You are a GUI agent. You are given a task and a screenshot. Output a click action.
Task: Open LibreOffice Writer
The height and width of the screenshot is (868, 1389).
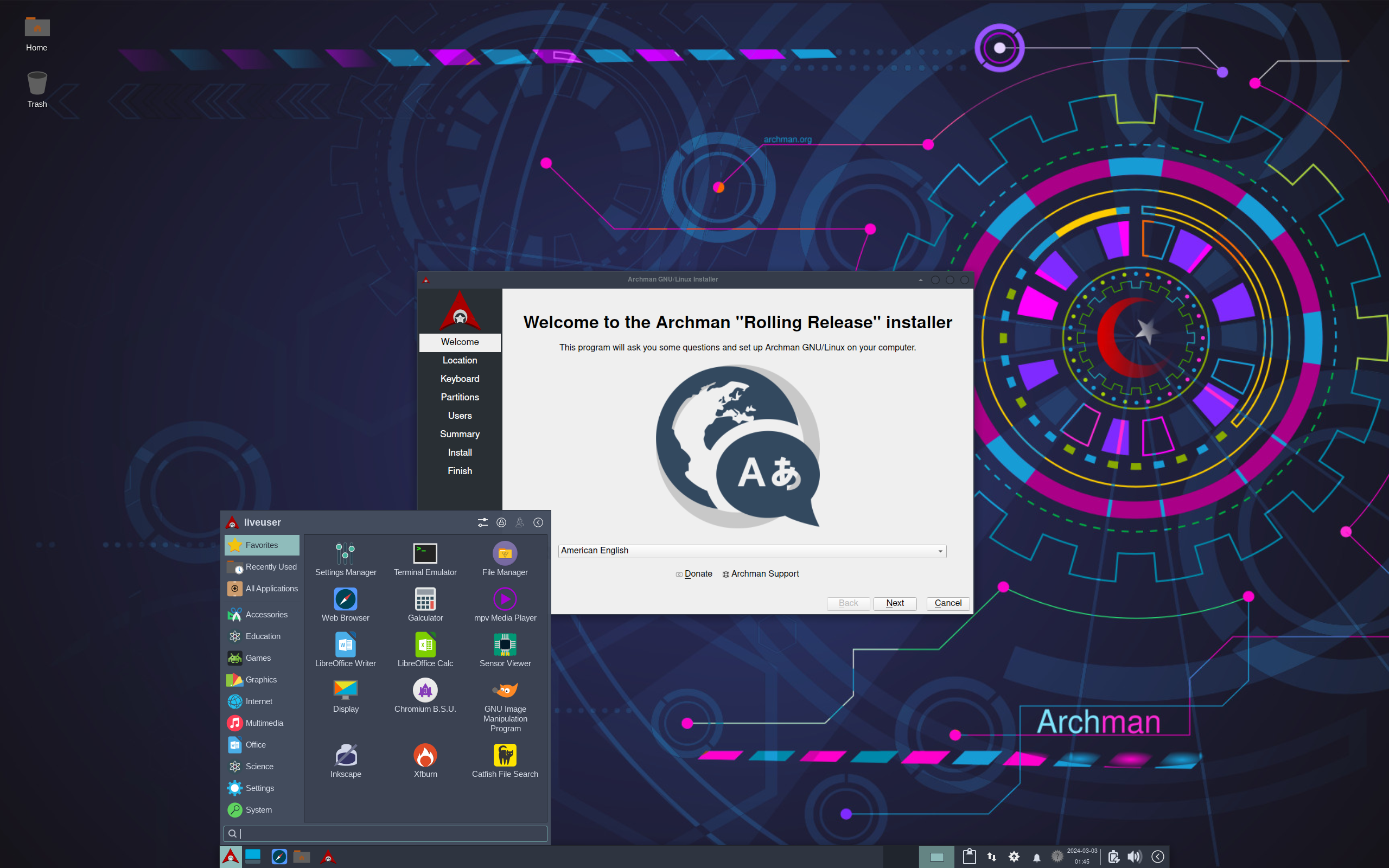pos(346,650)
